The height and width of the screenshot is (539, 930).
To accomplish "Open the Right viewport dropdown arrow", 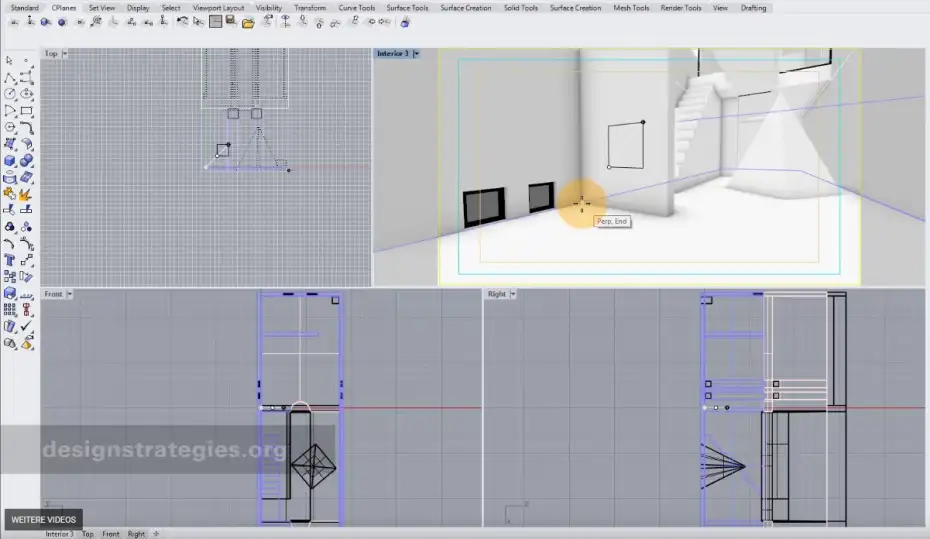I will tap(513, 294).
